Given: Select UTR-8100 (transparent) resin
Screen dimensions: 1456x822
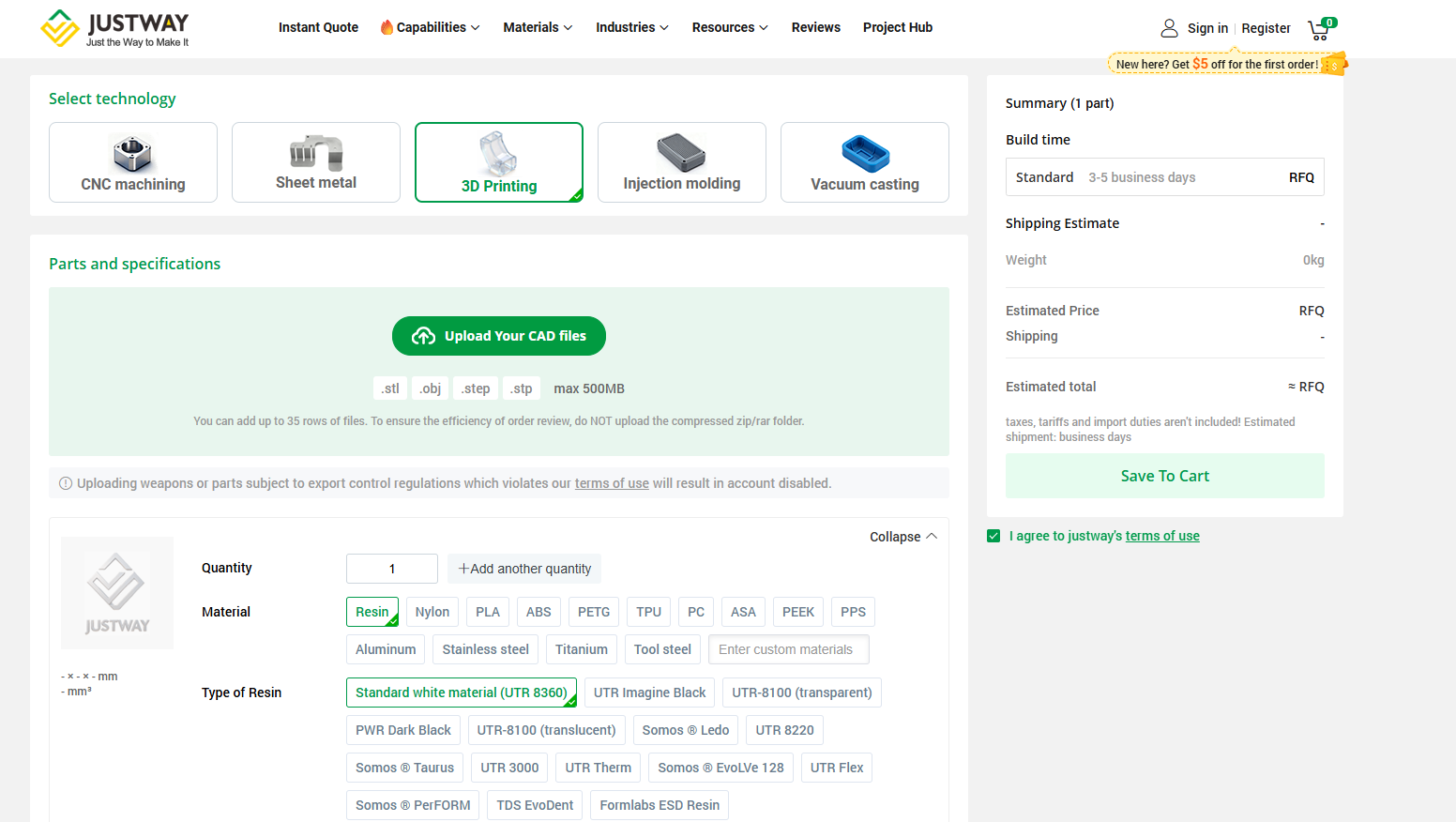Looking at the screenshot, I should click(x=802, y=693).
